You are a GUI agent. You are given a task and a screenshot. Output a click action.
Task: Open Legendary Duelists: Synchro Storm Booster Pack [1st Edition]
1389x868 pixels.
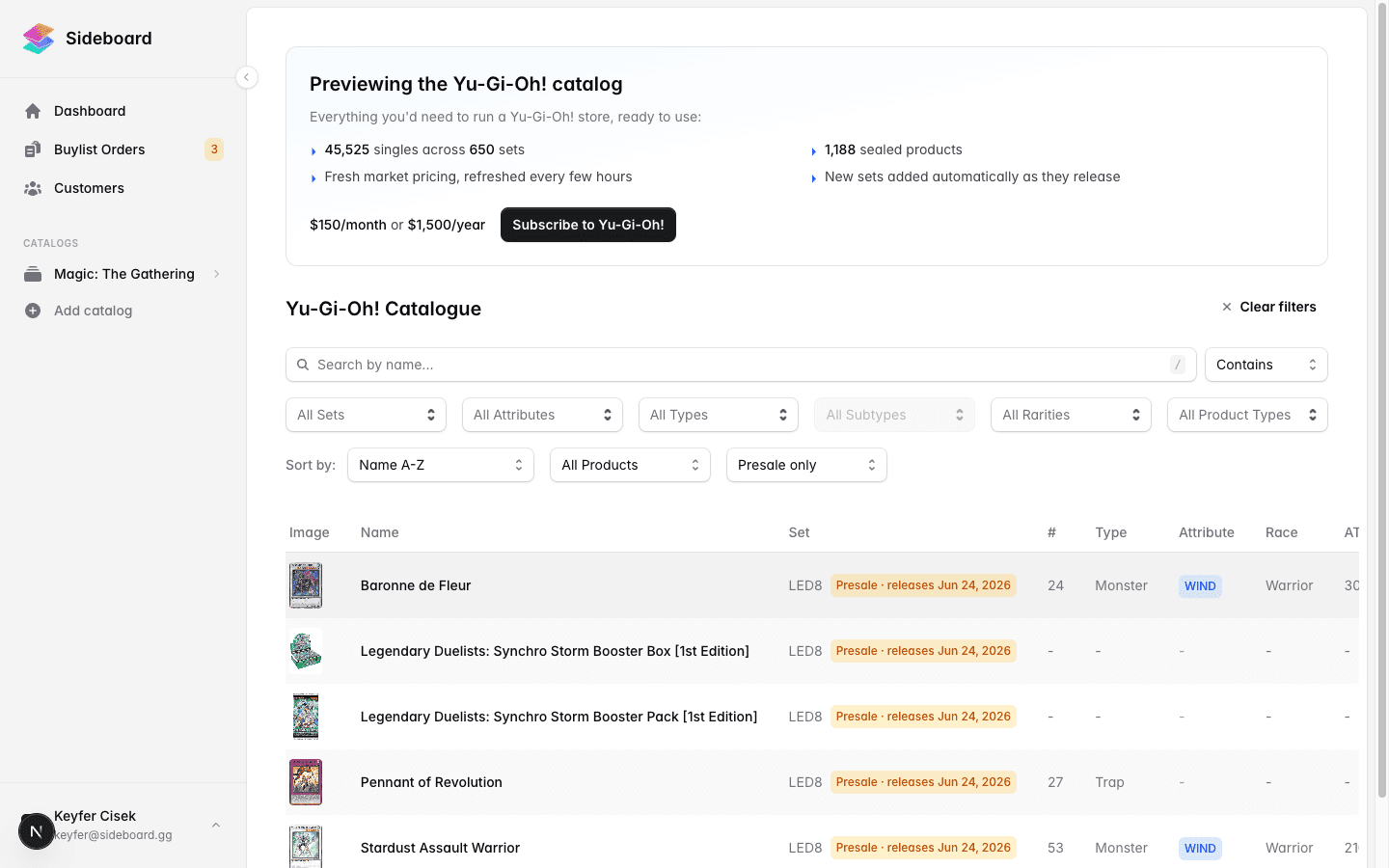point(558,717)
